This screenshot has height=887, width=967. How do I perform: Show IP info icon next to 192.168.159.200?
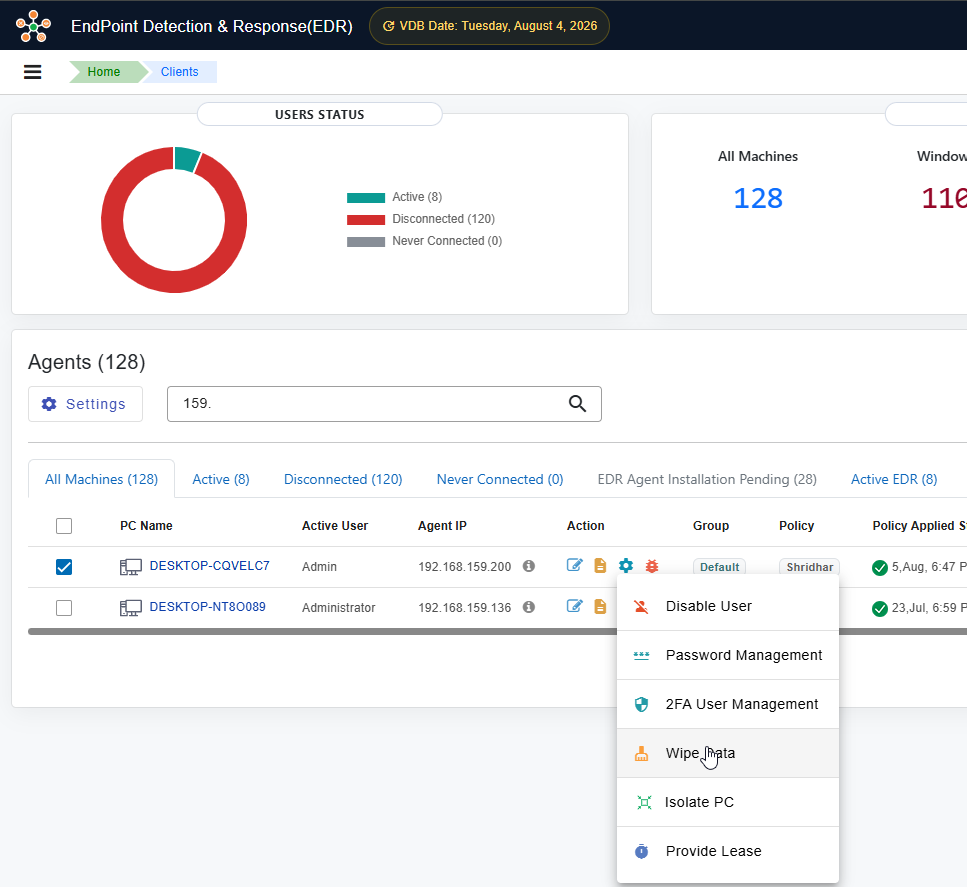[529, 566]
